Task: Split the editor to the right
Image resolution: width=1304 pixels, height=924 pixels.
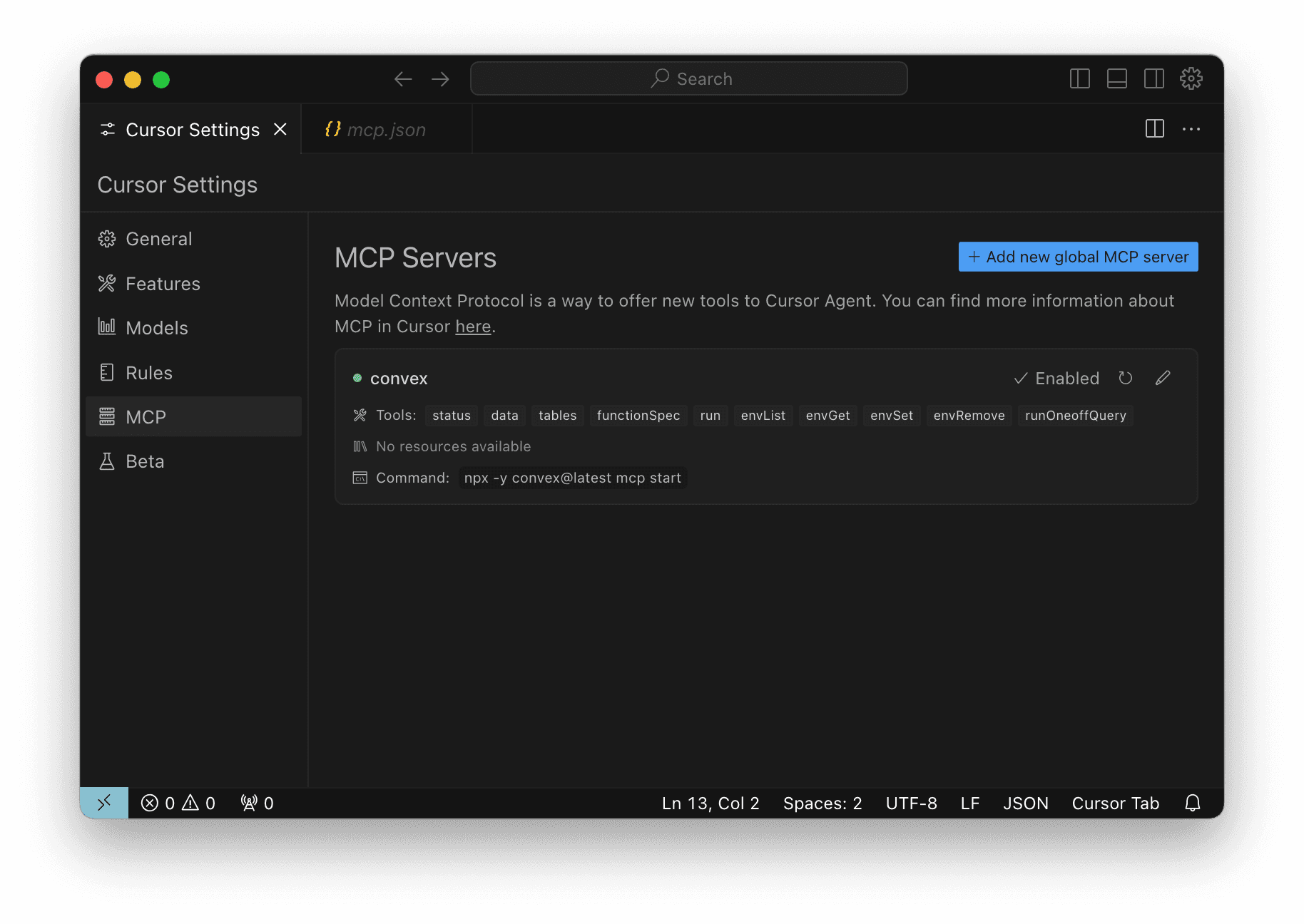Action: click(1154, 129)
